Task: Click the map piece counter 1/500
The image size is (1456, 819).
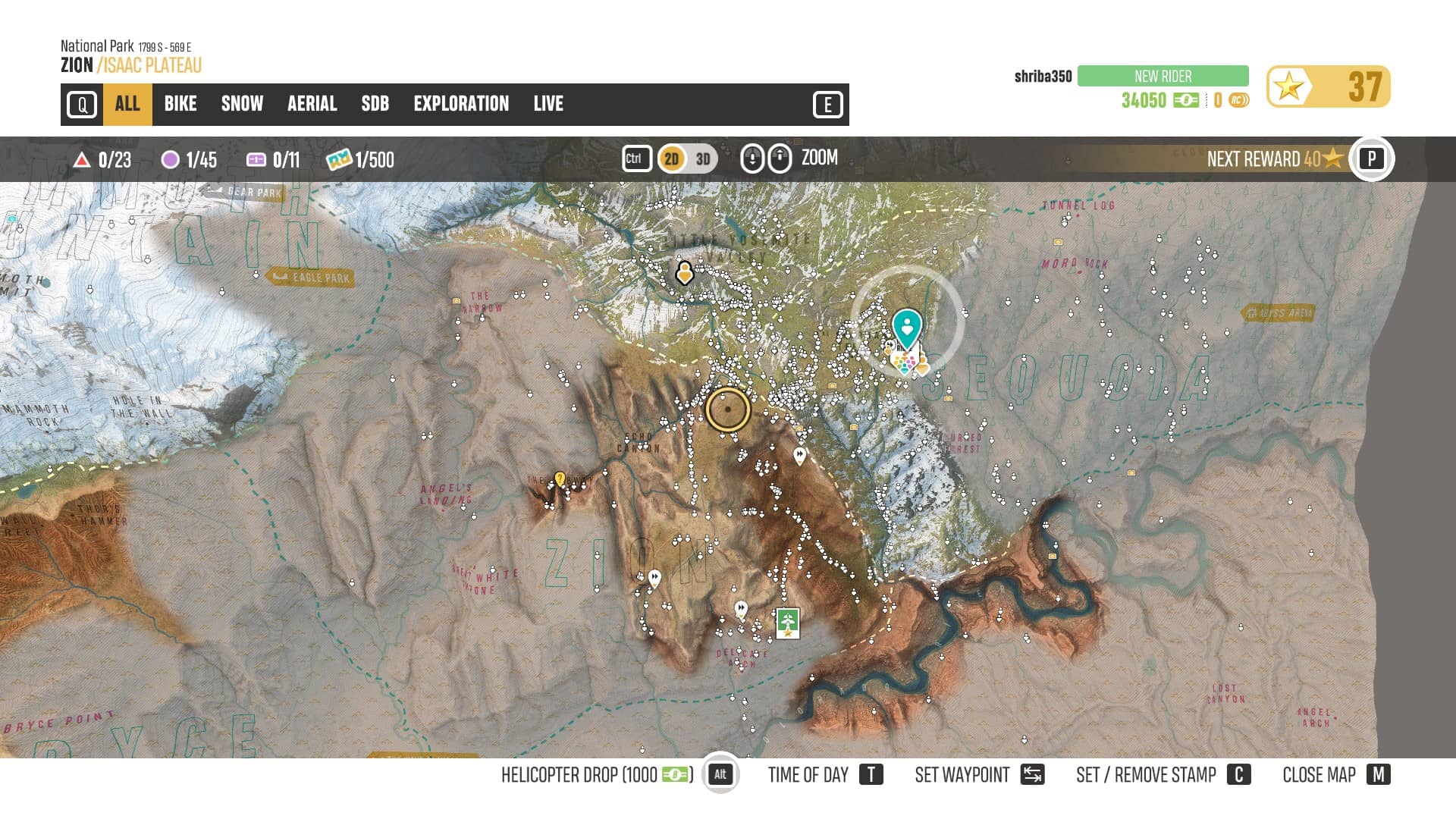Action: (360, 159)
